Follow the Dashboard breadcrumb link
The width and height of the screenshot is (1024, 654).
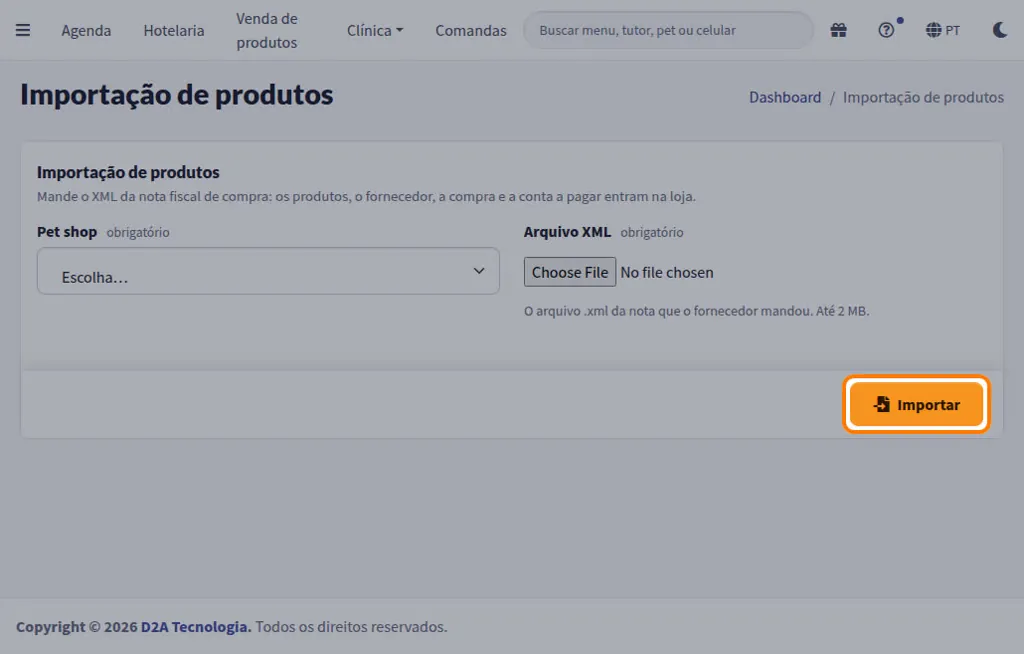(x=785, y=97)
